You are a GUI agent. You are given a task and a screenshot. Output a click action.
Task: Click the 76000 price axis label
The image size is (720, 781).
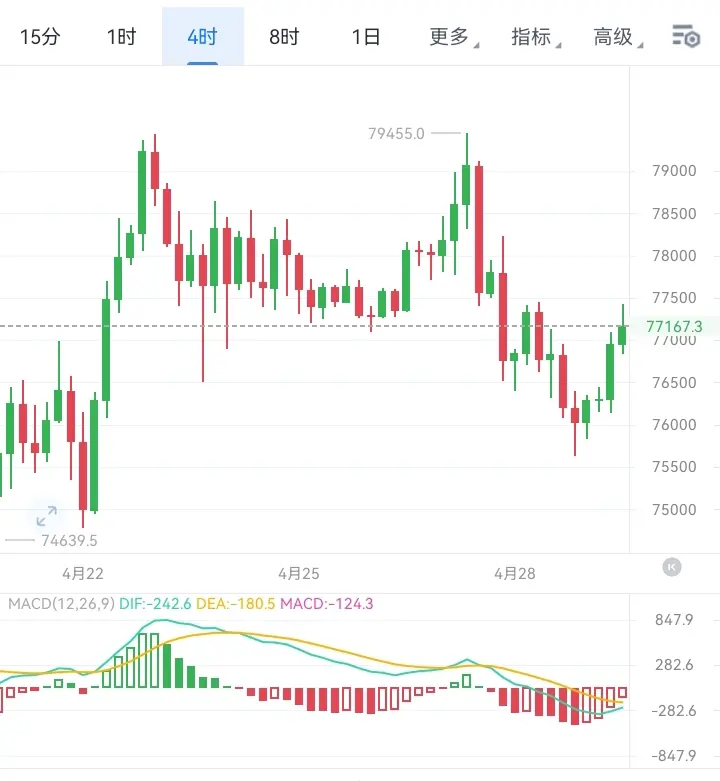pyautogui.click(x=674, y=425)
